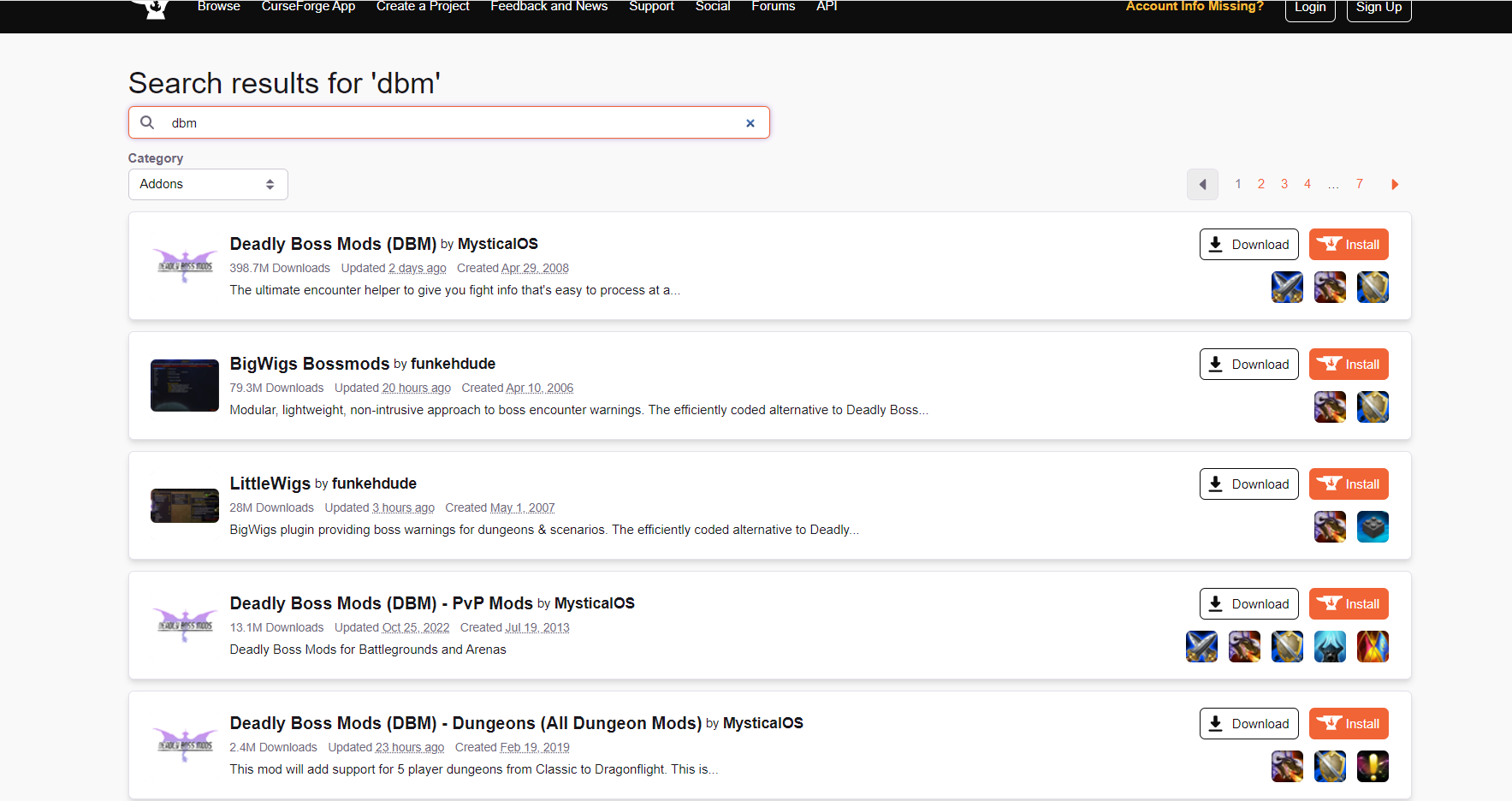Viewport: 1512px width, 801px height.
Task: Download BigWigs Bossmods
Action: 1249,365
